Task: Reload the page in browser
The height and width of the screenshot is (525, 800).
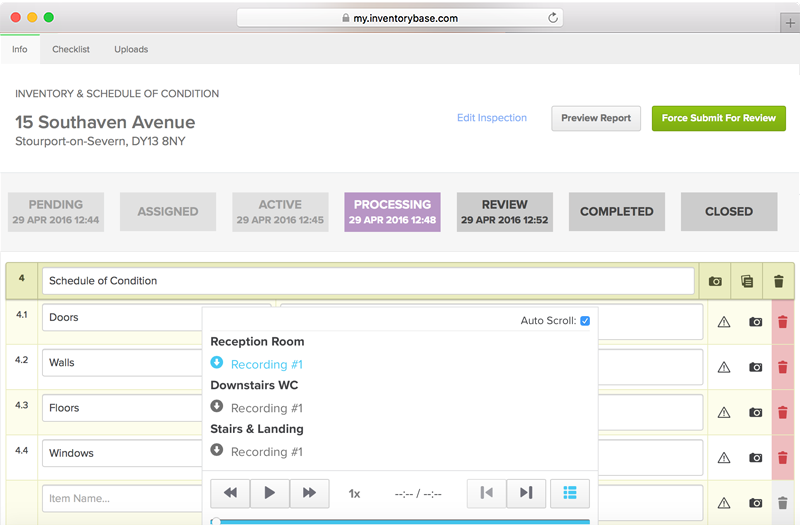Action: [553, 18]
